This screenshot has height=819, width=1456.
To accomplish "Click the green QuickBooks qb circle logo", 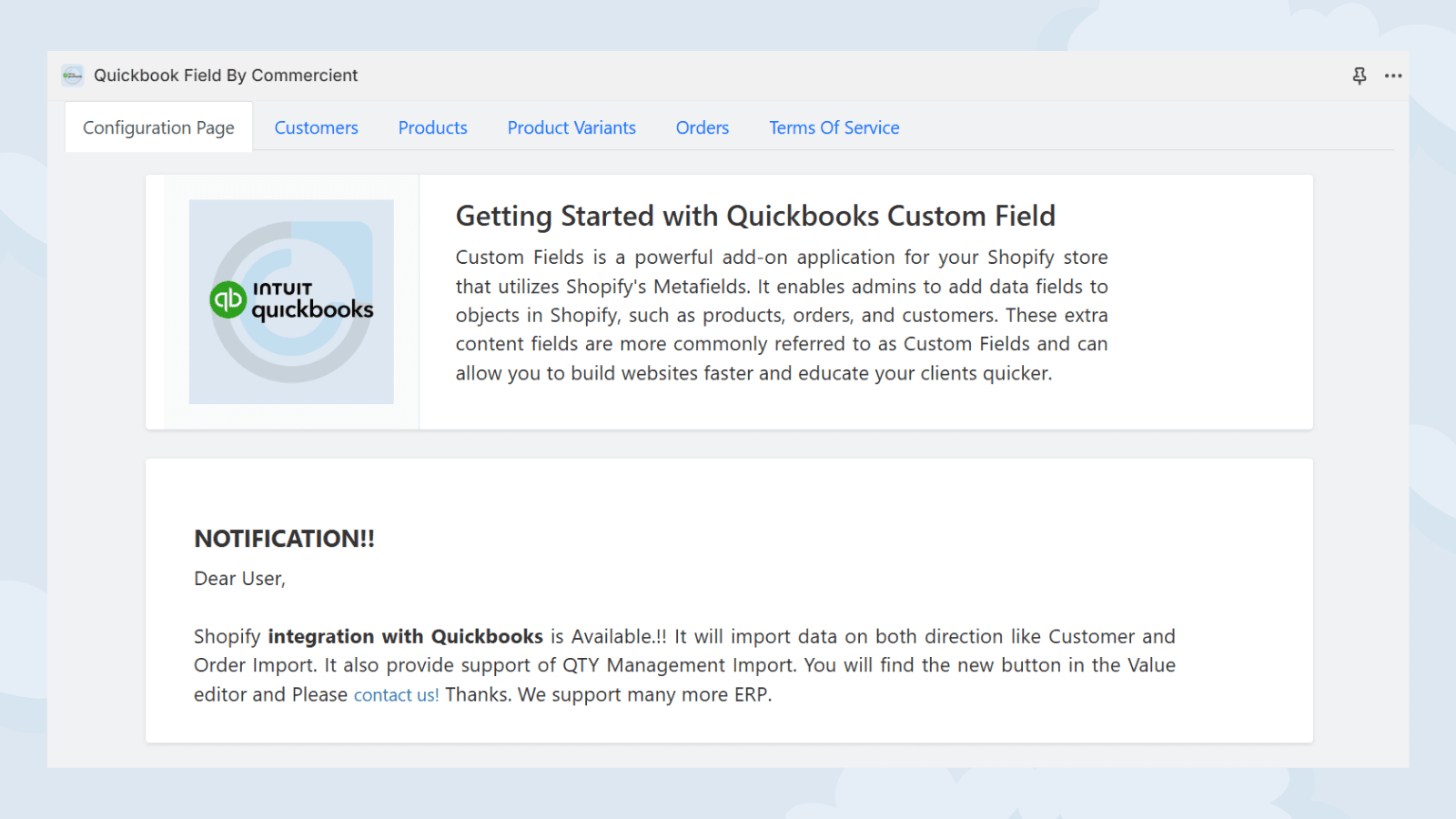I will [228, 299].
